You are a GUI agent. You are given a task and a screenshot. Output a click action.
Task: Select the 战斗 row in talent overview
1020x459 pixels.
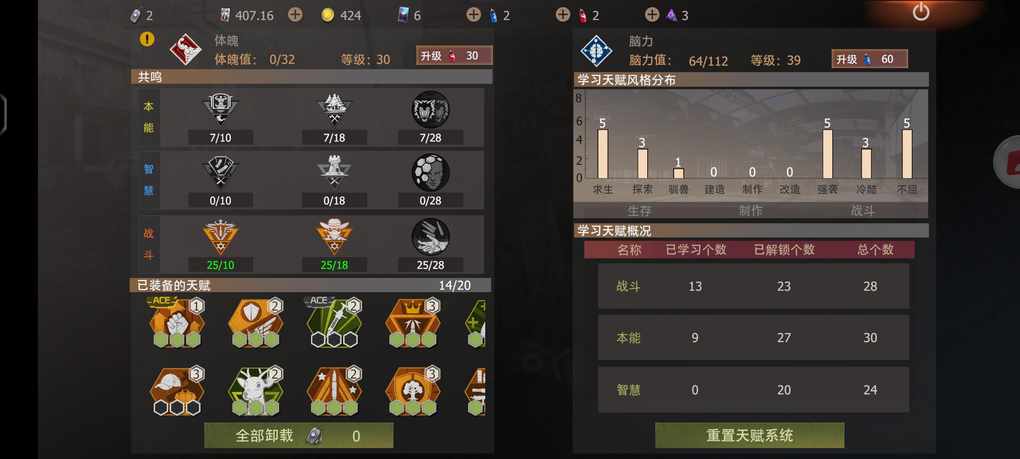753,286
